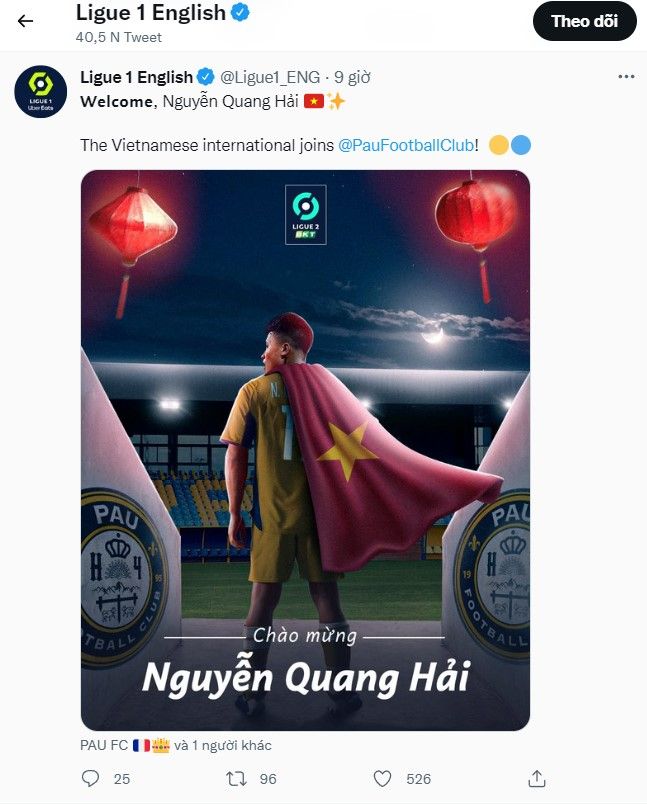Open Ligue 1 English profile avatar
647x804 pixels.
point(41,91)
